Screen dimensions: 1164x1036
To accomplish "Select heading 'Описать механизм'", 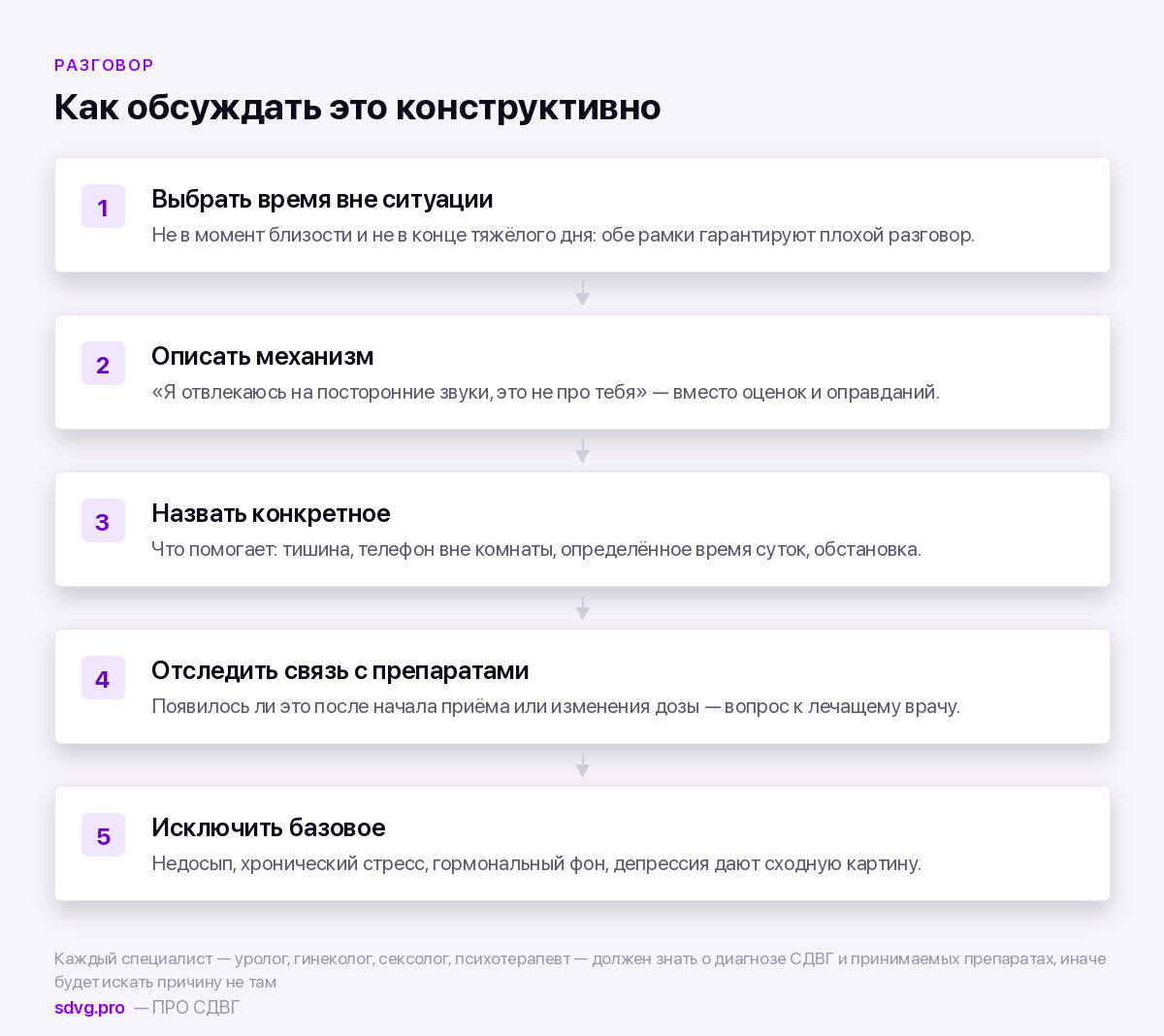I will (x=262, y=356).
